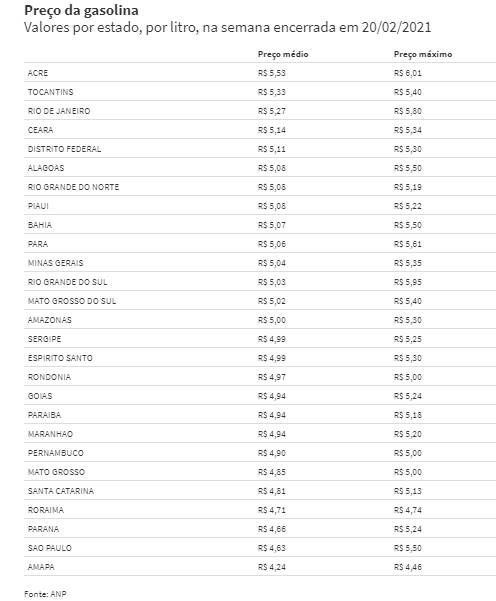Click the AMAZONAS average price R$ 5,00
Screen dimensions: 496x601
tap(272, 320)
